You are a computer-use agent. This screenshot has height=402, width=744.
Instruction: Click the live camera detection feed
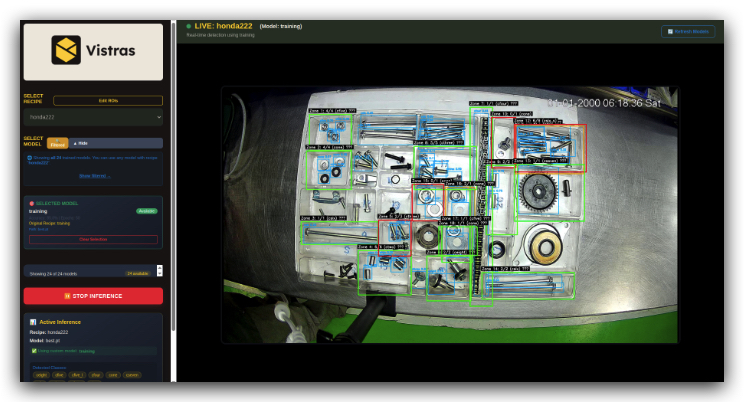(x=449, y=215)
